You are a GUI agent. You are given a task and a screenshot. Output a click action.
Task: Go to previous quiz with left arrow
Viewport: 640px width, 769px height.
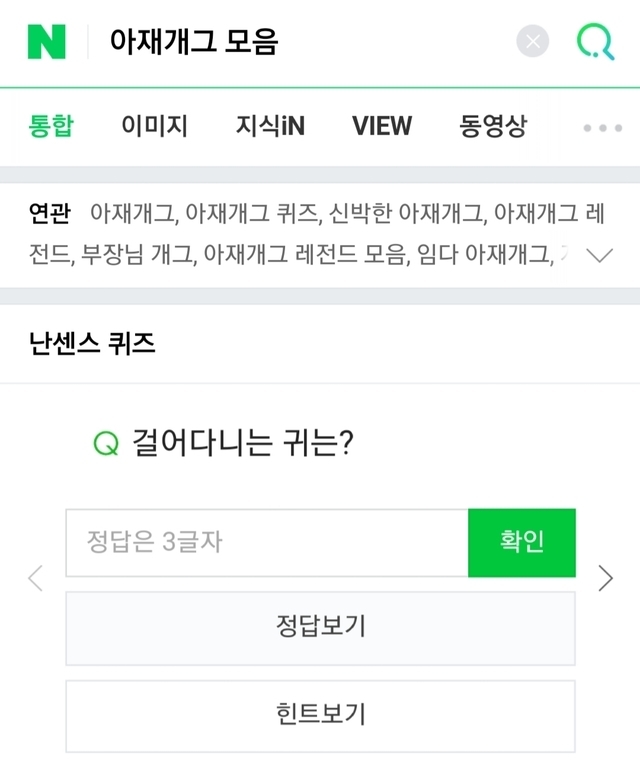(x=36, y=577)
